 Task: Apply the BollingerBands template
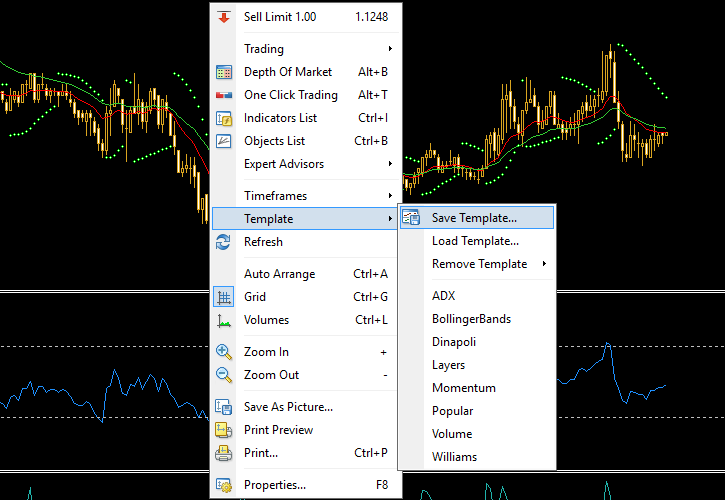(477, 319)
